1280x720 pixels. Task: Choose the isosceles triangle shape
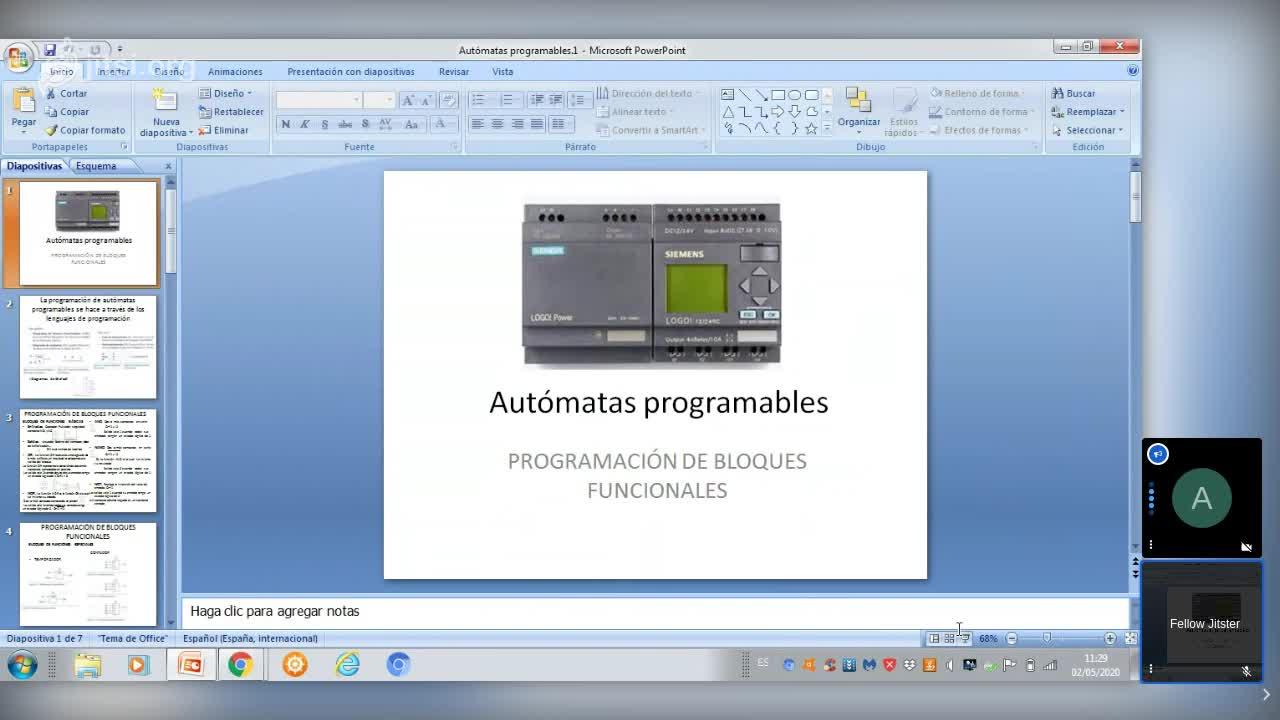728,111
